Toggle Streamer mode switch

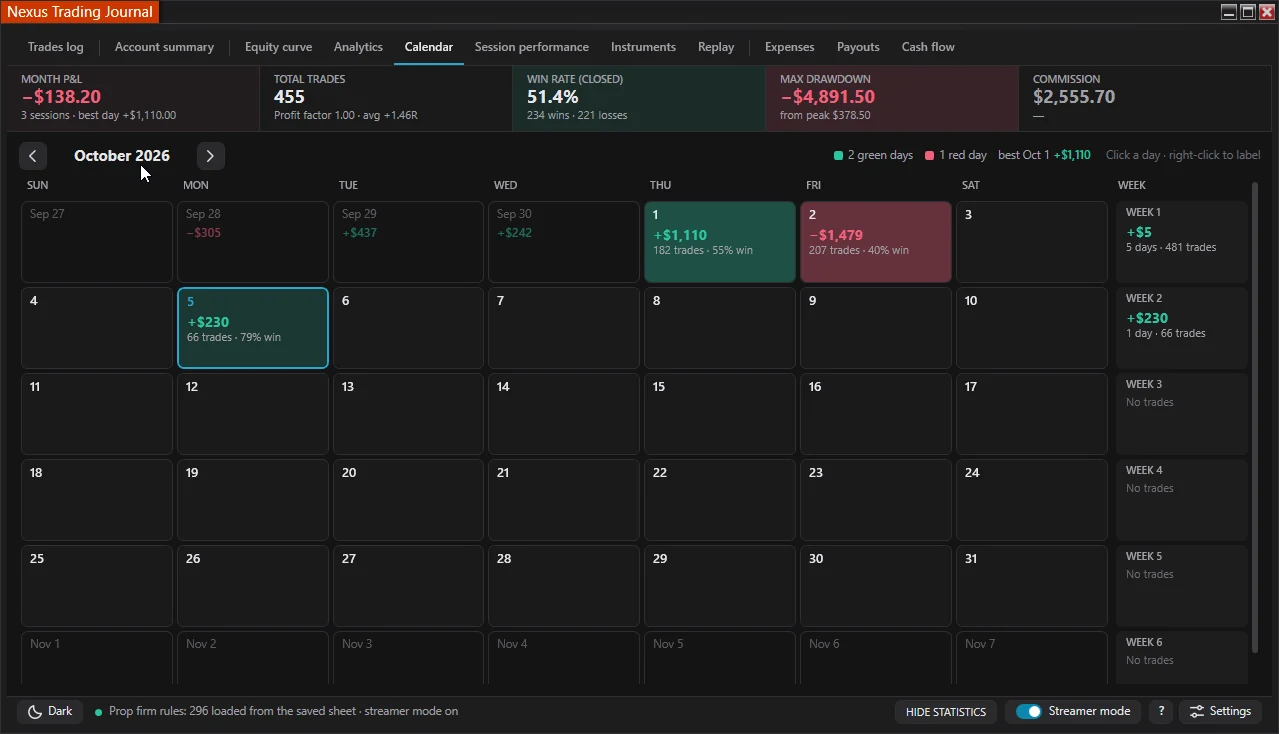point(1029,712)
